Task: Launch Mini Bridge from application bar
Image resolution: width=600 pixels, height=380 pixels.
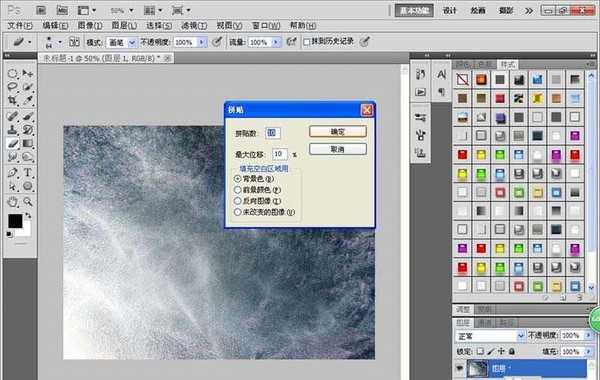Action: coord(62,10)
